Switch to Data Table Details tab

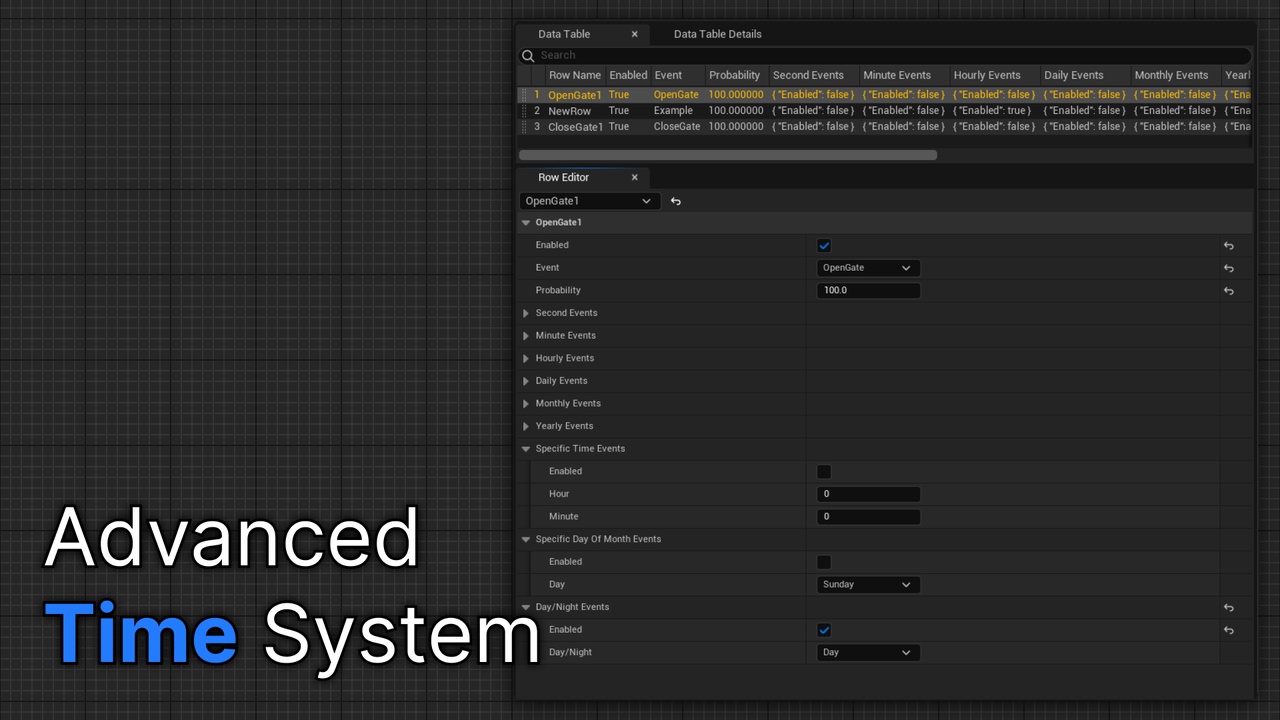pyautogui.click(x=717, y=34)
